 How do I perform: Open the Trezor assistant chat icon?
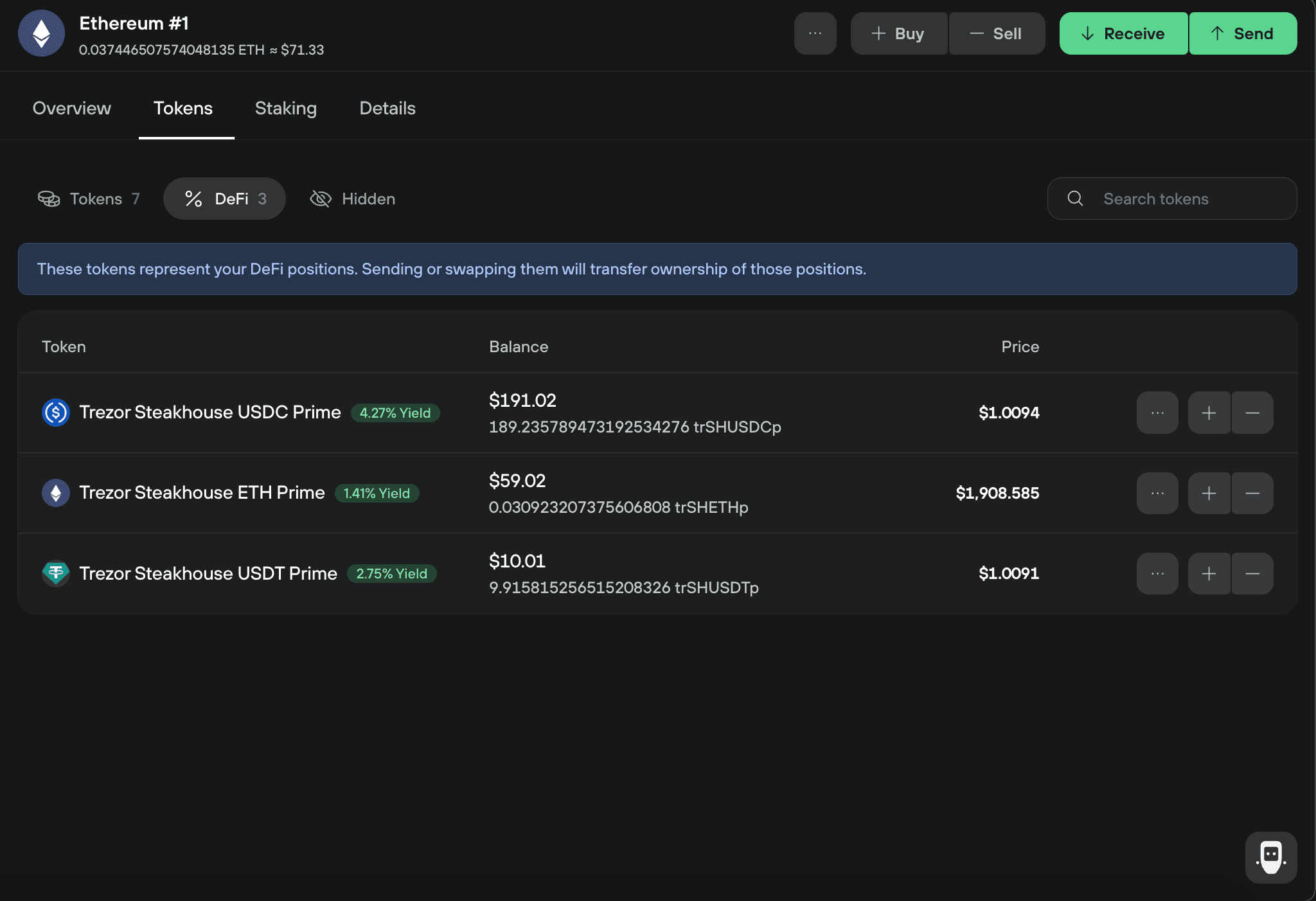point(1271,857)
